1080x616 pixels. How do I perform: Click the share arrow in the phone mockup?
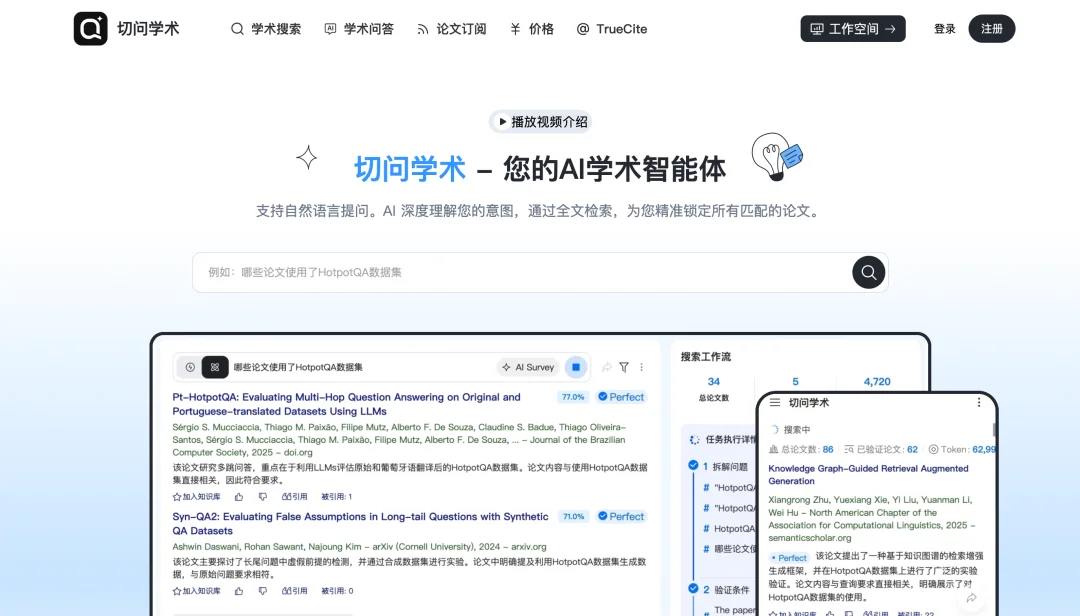(971, 596)
